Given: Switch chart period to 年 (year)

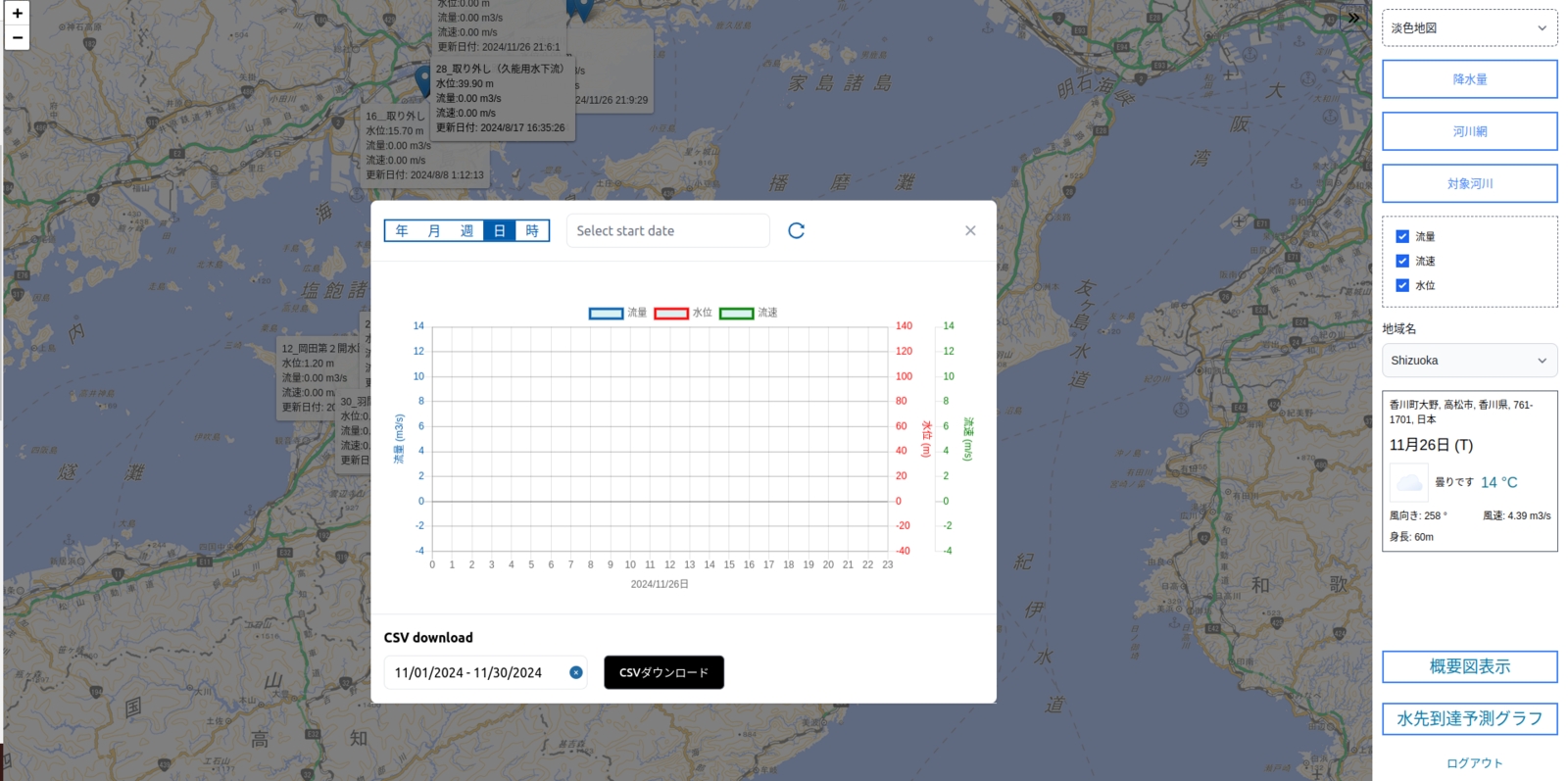Looking at the screenshot, I should click(402, 230).
